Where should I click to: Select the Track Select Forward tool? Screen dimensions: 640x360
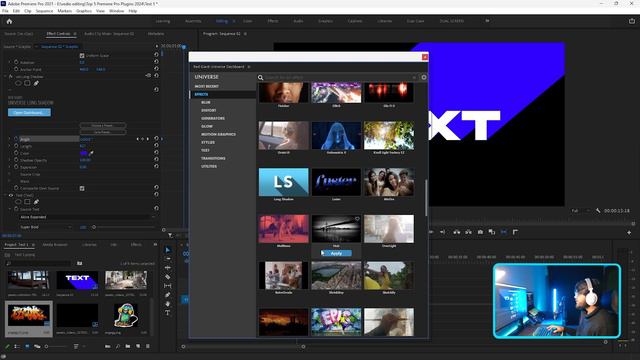click(x=168, y=259)
